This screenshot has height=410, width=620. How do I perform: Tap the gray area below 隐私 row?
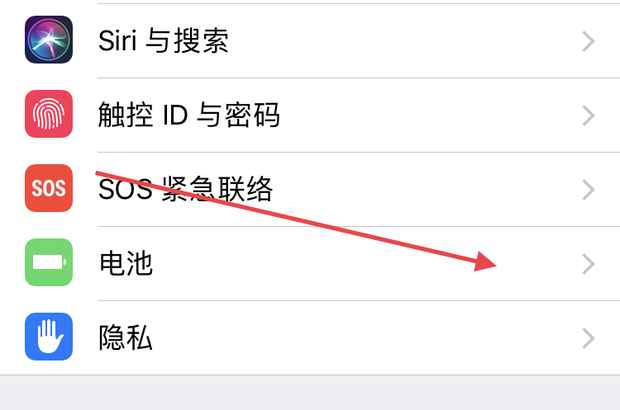pyautogui.click(x=310, y=393)
